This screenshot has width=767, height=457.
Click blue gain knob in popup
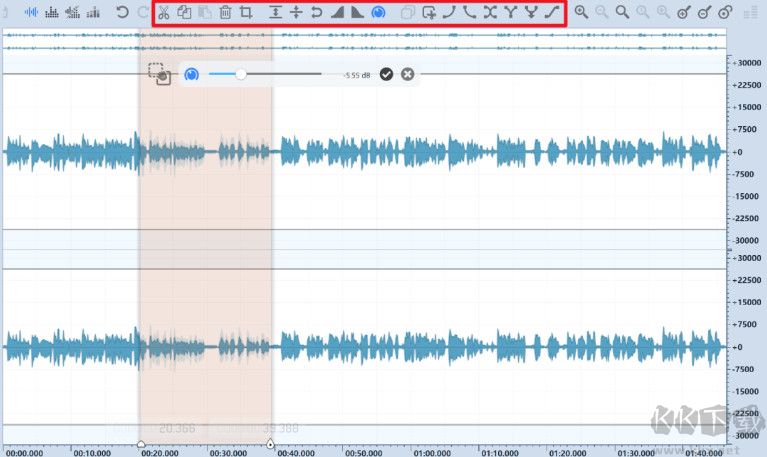click(x=191, y=74)
